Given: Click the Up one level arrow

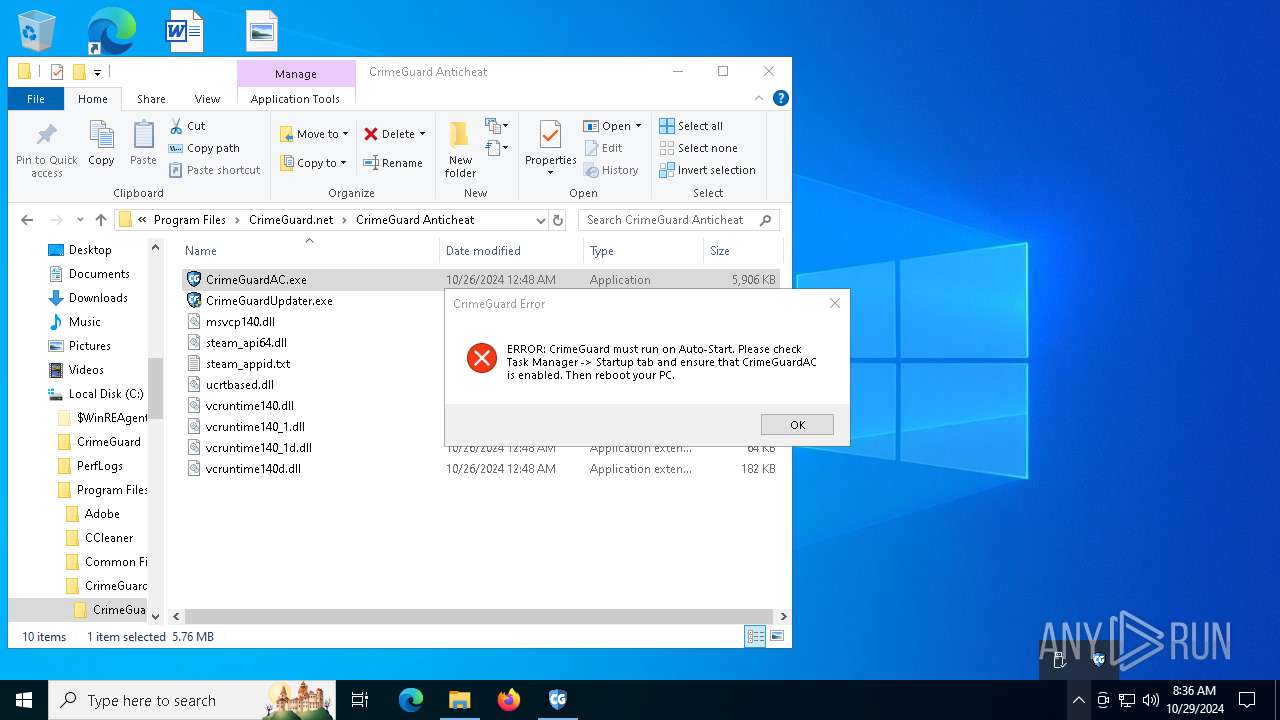Looking at the screenshot, I should [x=101, y=220].
